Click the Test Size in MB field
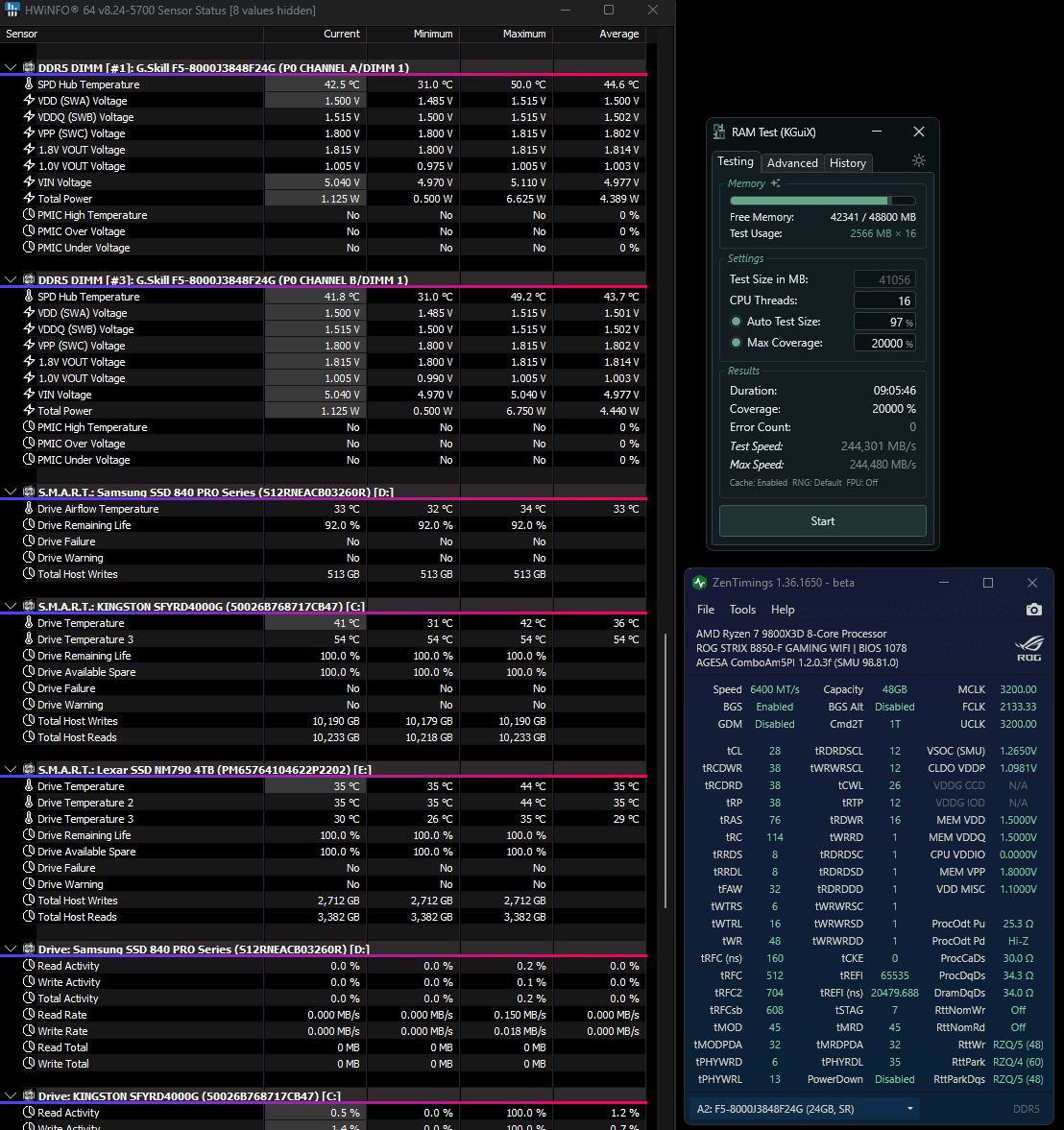 coord(884,279)
